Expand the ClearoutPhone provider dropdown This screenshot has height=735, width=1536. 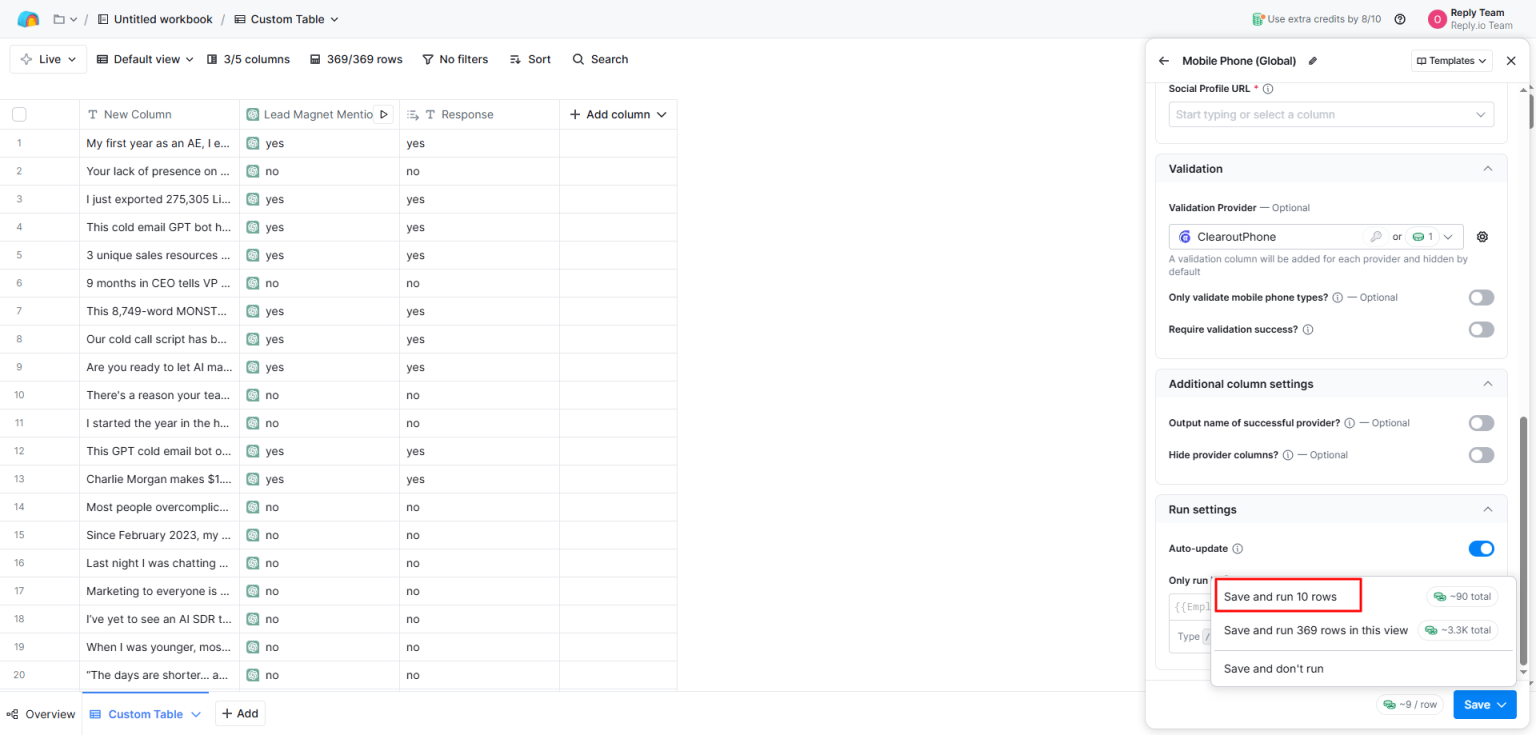(x=1447, y=237)
